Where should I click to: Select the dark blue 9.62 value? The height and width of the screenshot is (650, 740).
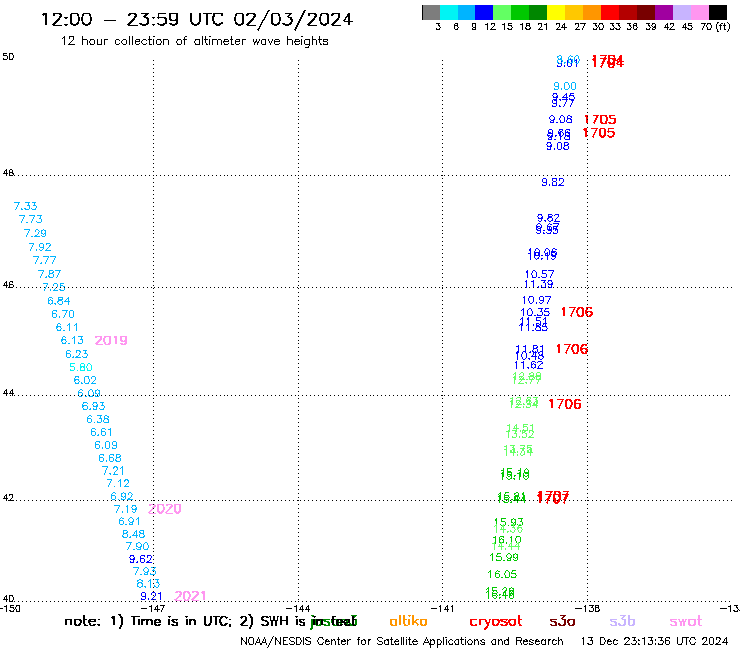pyautogui.click(x=141, y=559)
